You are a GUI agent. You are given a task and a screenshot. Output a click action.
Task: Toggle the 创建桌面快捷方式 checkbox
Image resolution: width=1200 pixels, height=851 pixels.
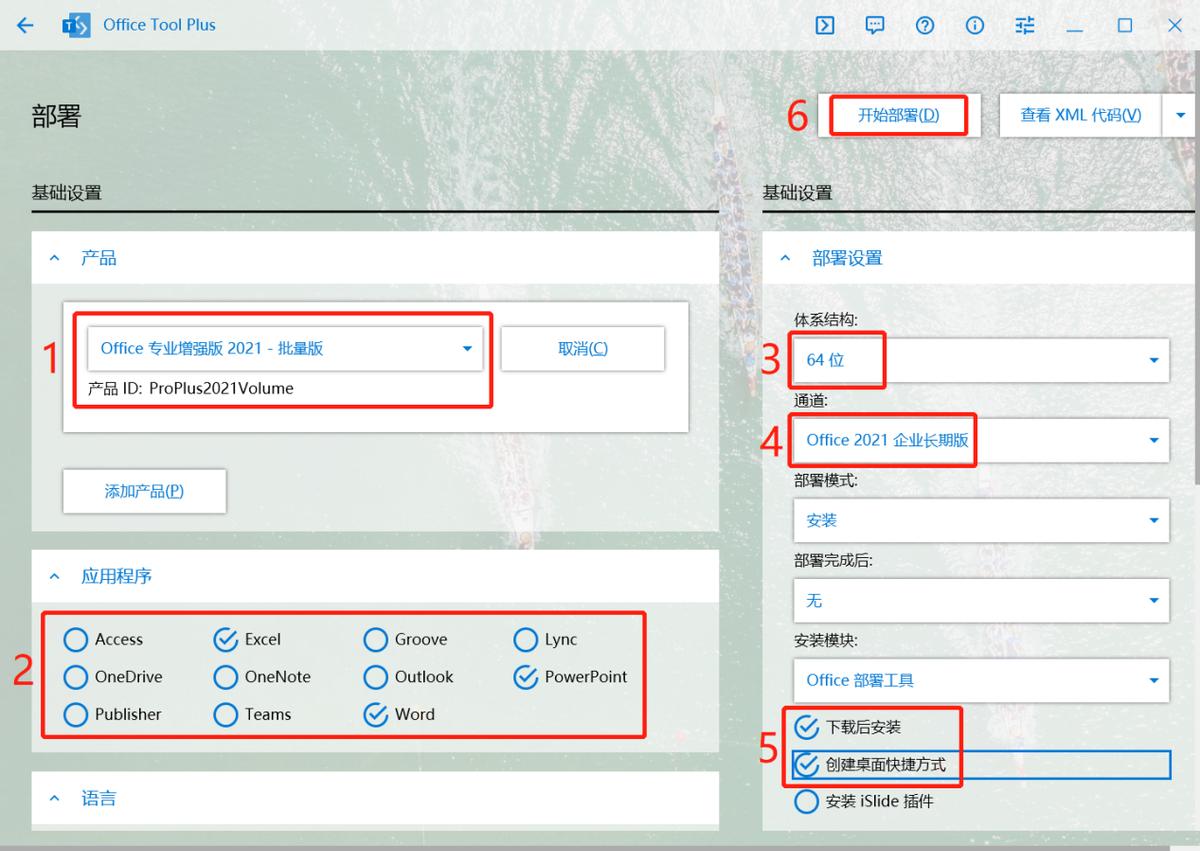807,764
